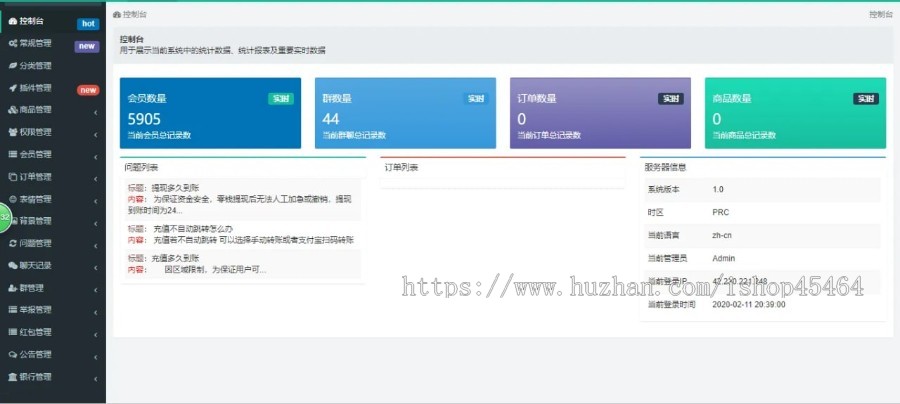Open the question titled 充值不自动跳转怎么办

coord(192,228)
